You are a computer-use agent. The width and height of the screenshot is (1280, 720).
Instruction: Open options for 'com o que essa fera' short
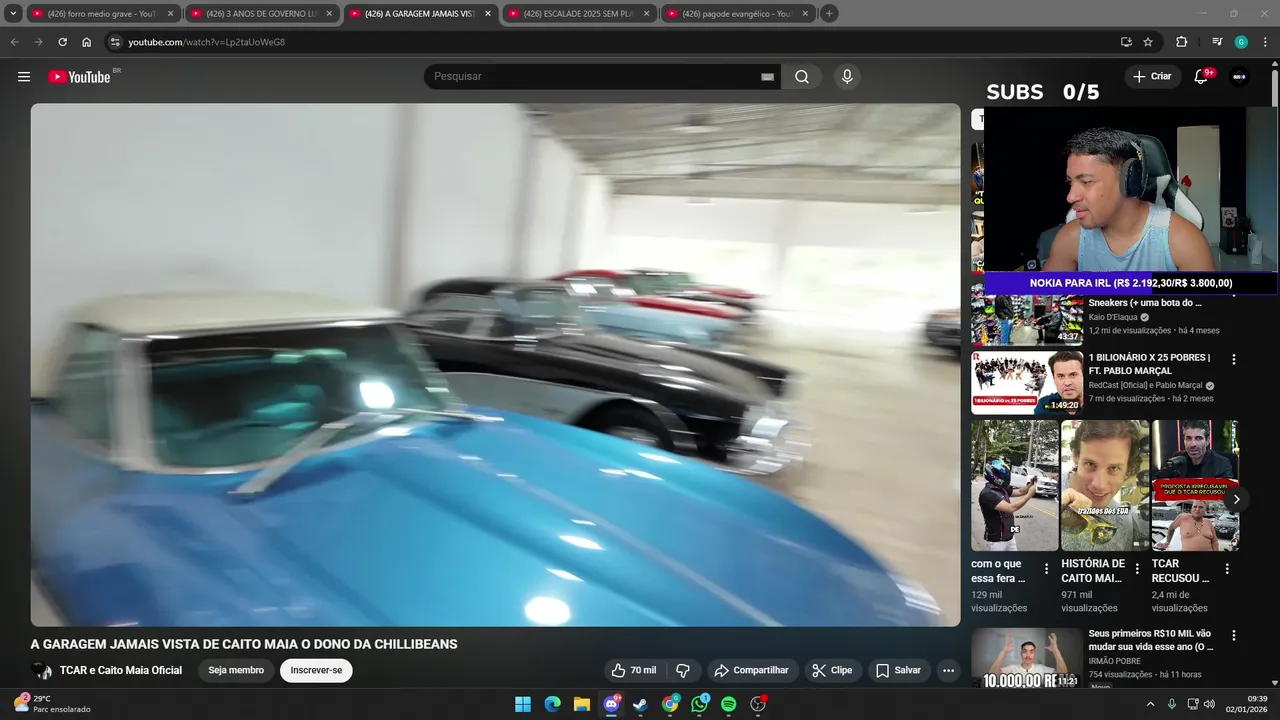pos(1046,568)
